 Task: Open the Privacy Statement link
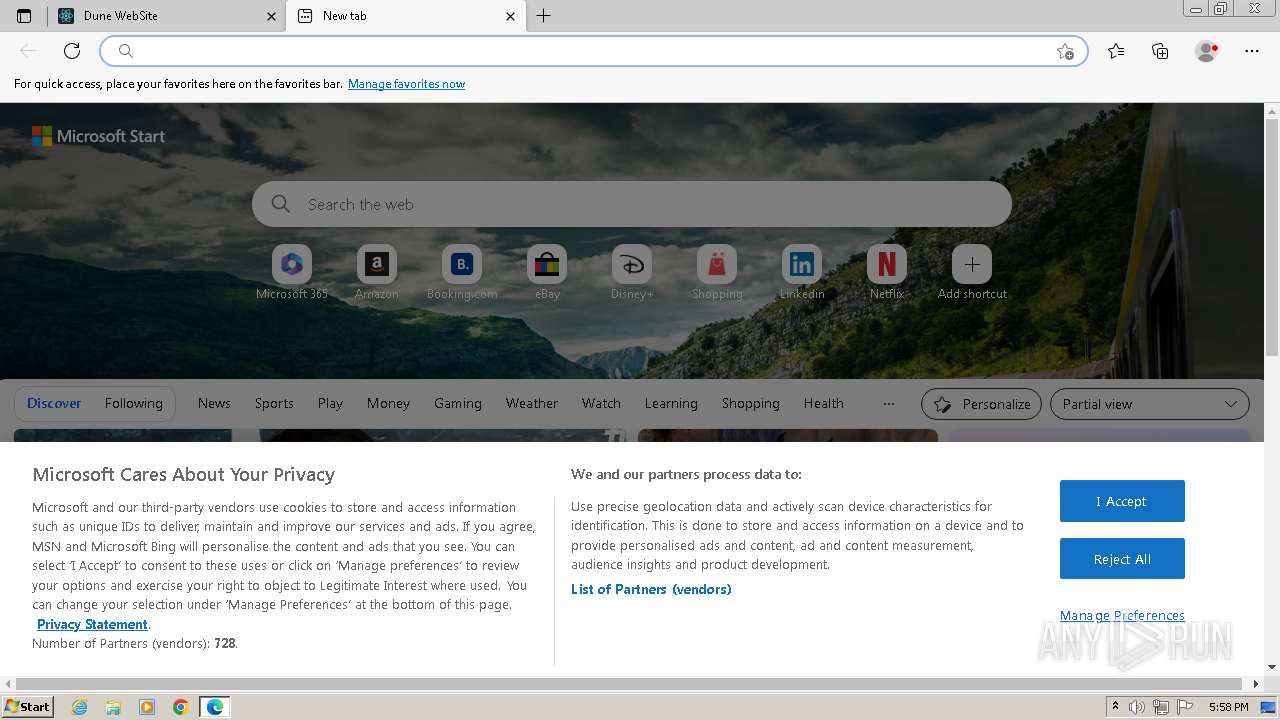click(x=92, y=624)
